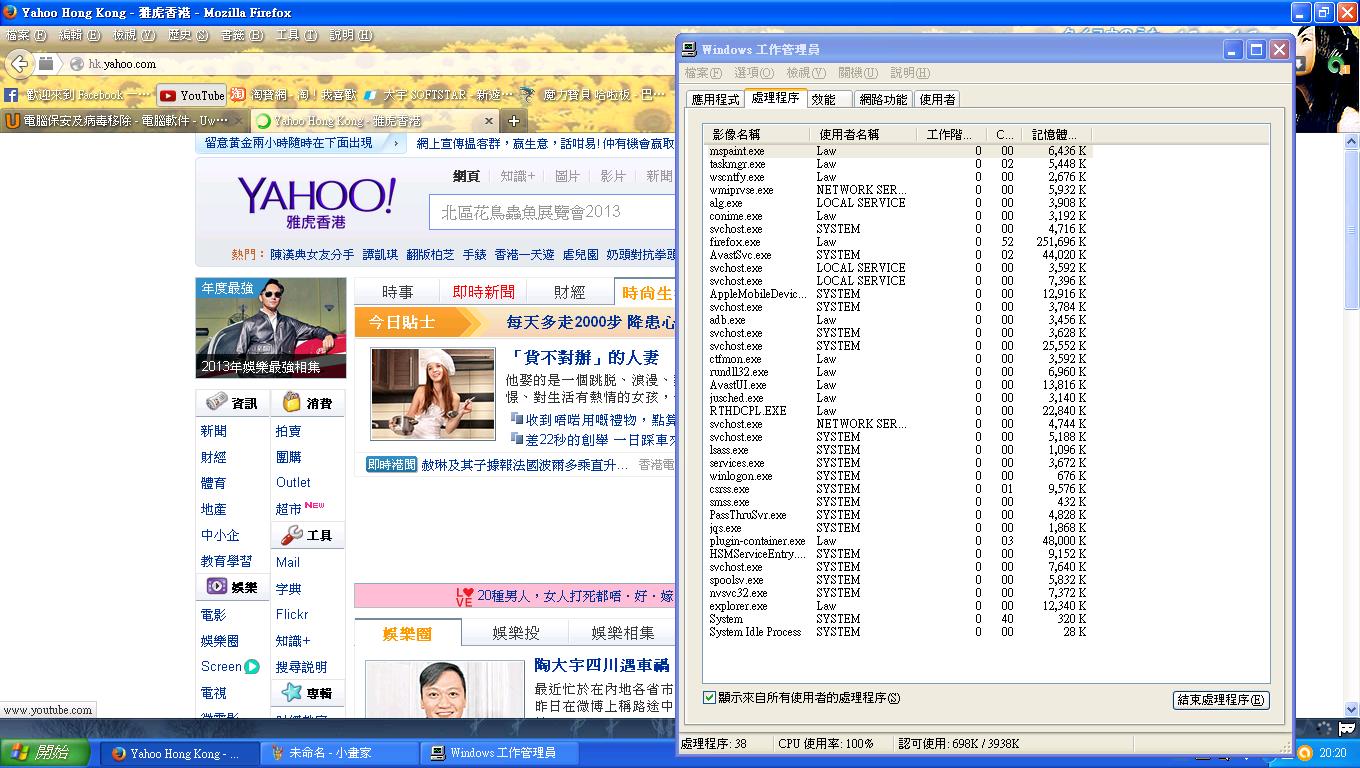This screenshot has width=1360, height=768.
Task: Open the 消費 shopping bag section
Action: (307, 403)
